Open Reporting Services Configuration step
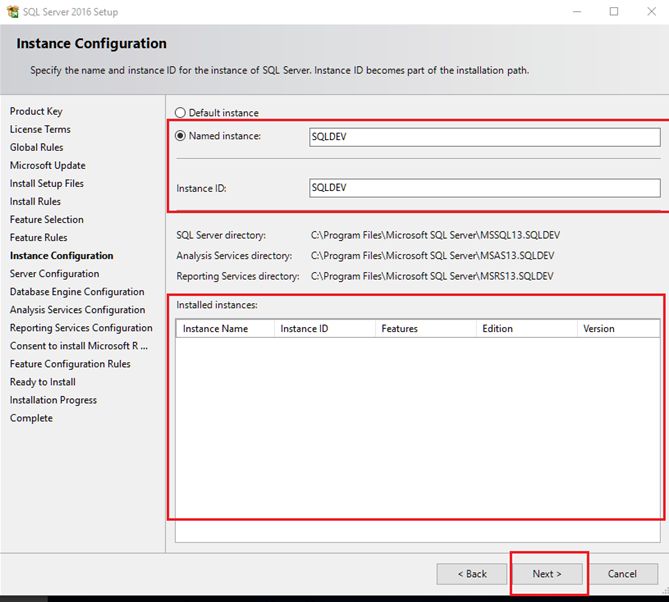 click(81, 328)
